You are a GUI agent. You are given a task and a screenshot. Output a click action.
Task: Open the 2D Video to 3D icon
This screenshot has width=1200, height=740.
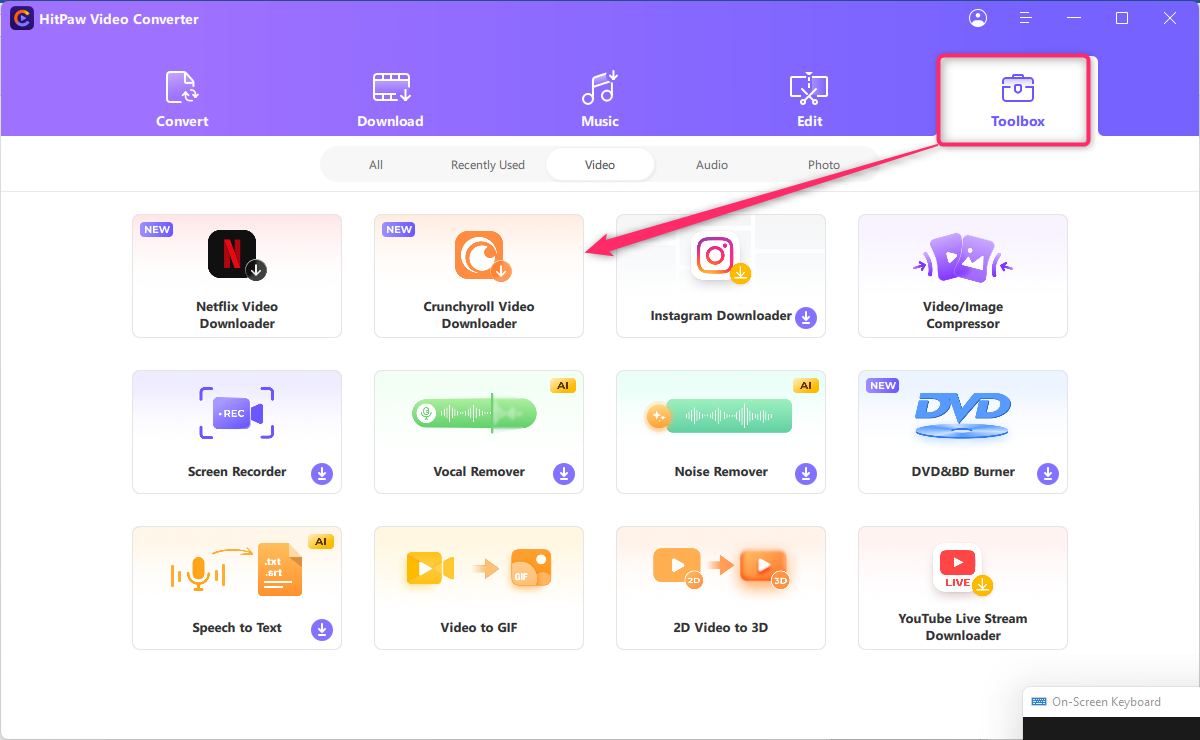point(721,568)
